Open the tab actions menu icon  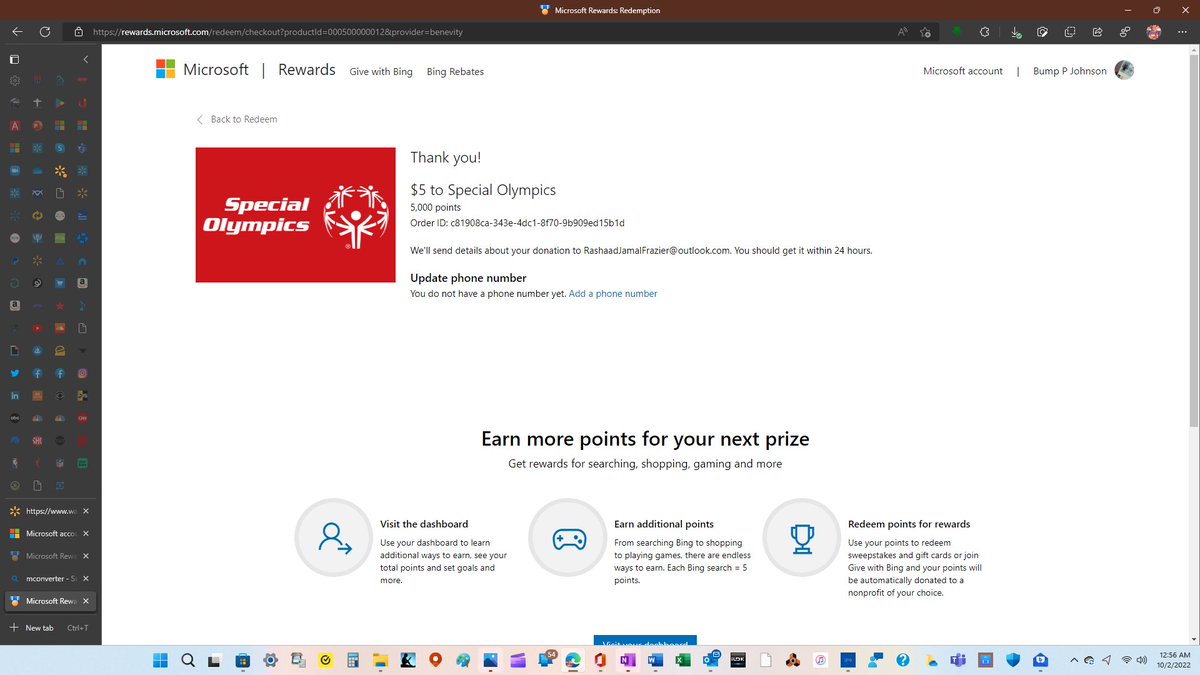[15, 59]
